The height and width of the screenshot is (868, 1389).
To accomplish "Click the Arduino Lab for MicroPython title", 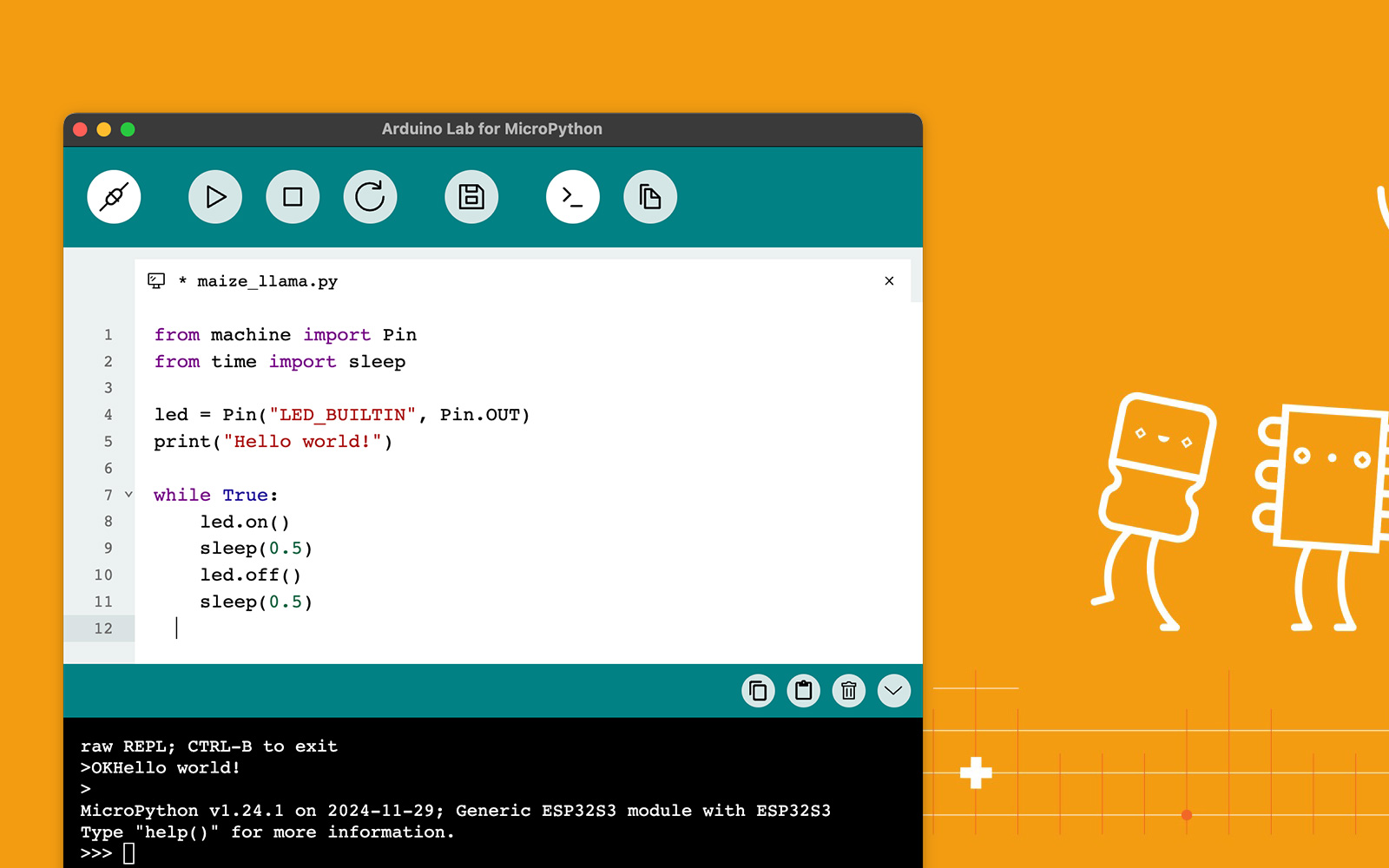I will tap(492, 129).
